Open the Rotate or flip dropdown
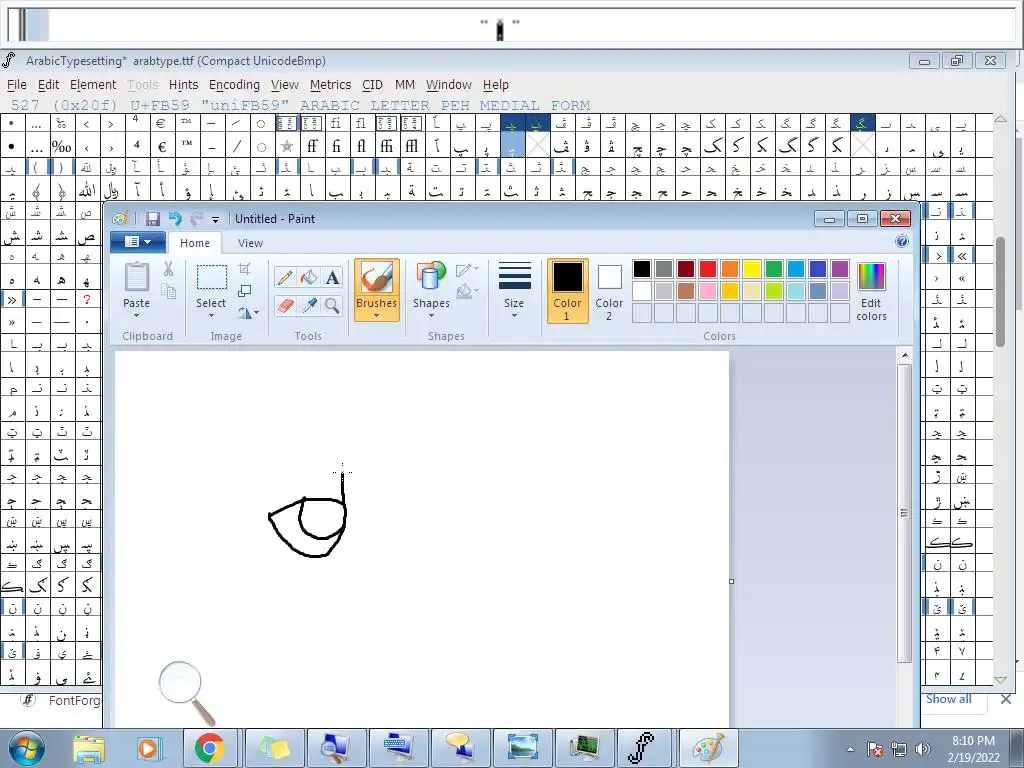The height and width of the screenshot is (768, 1024). 248,313
